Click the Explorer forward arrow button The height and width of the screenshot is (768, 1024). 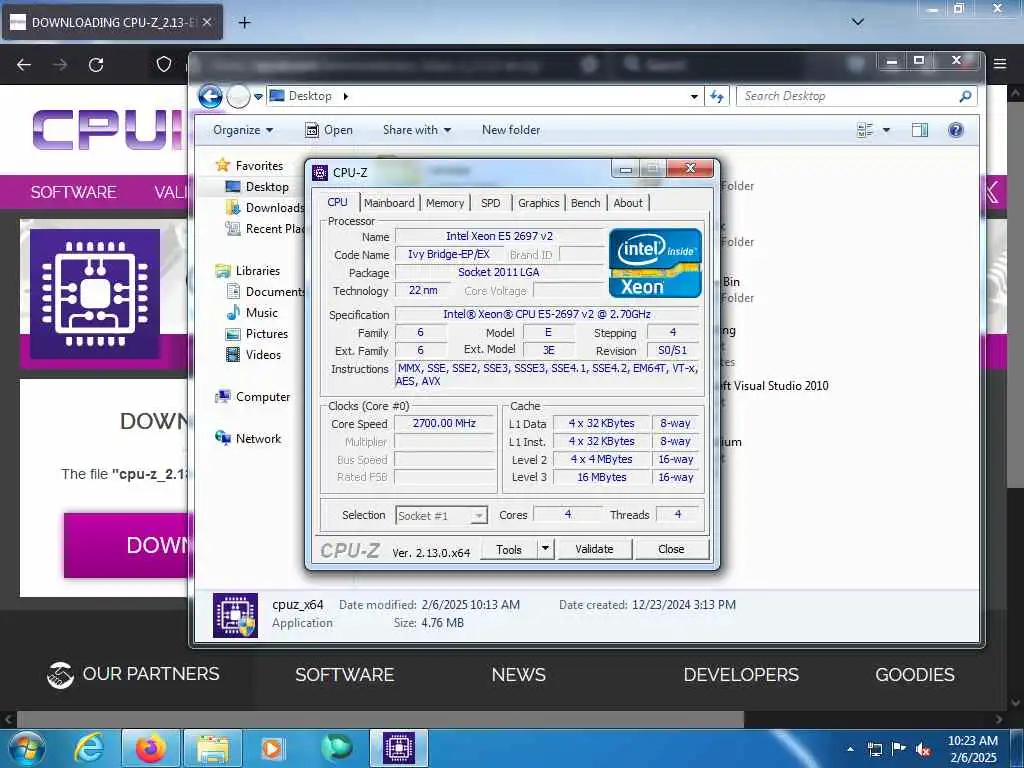pyautogui.click(x=238, y=97)
